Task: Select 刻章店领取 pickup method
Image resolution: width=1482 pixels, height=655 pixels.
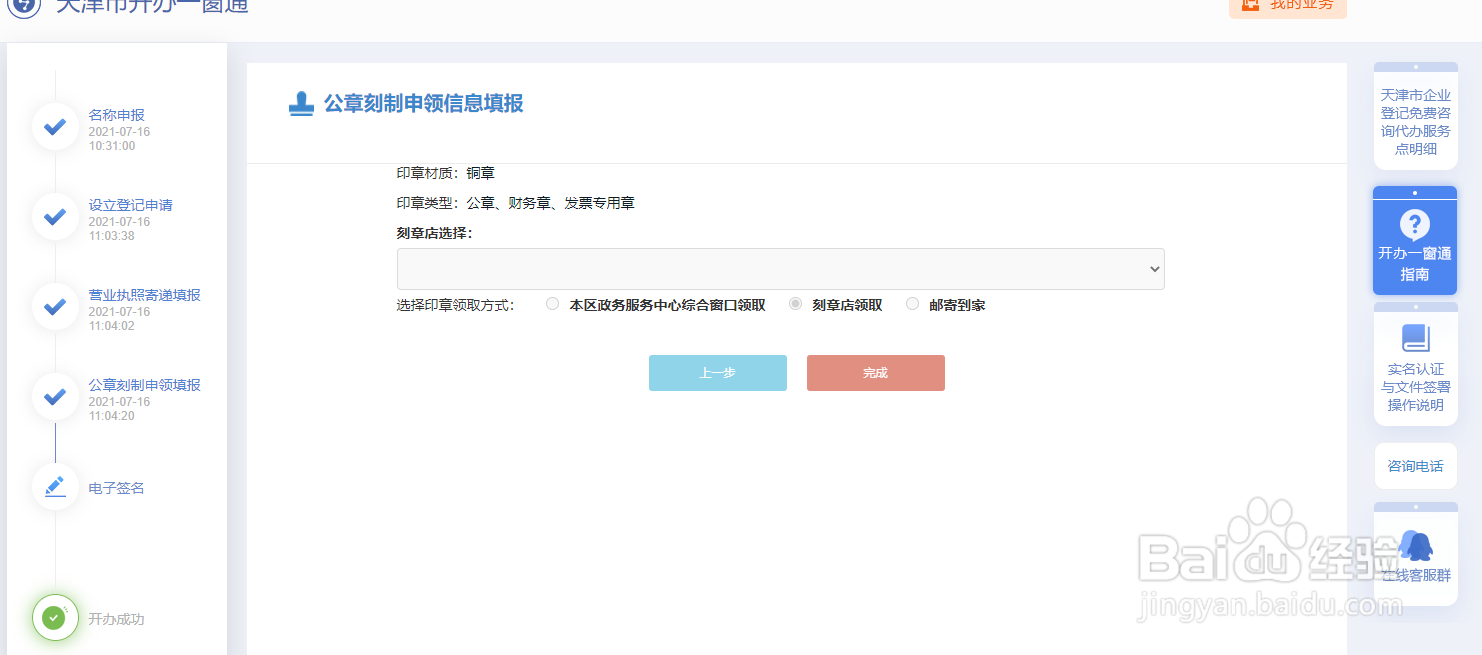Action: [795, 304]
